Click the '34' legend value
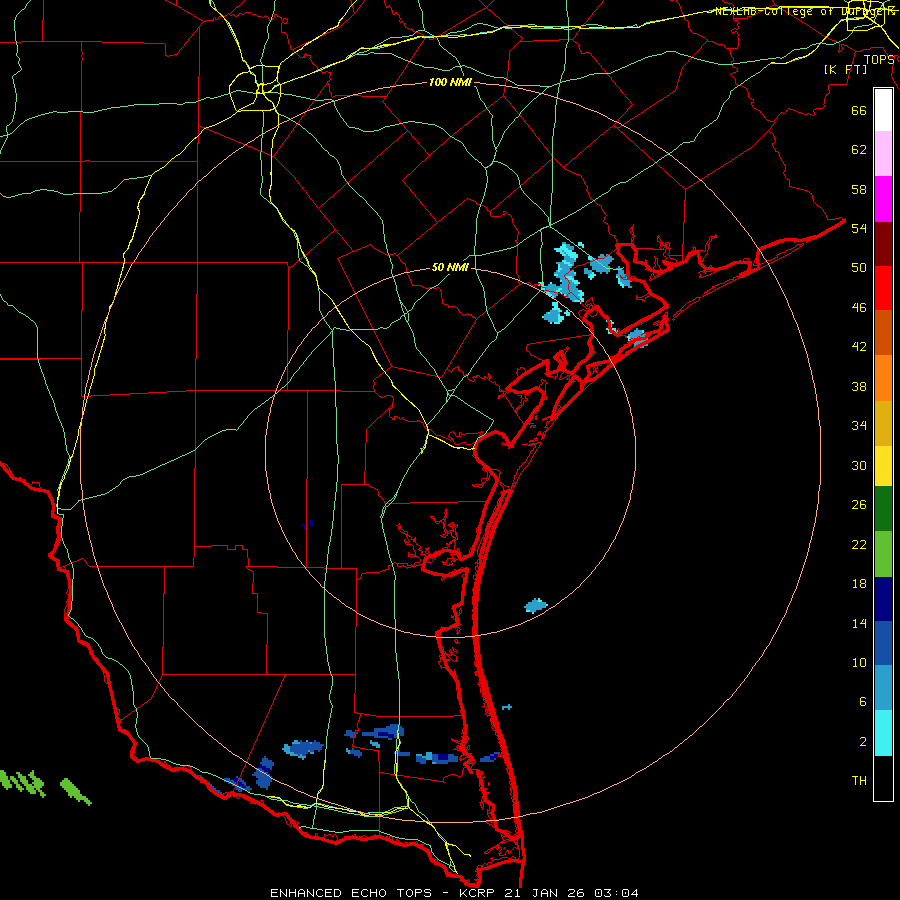Image resolution: width=900 pixels, height=900 pixels. pos(859,426)
